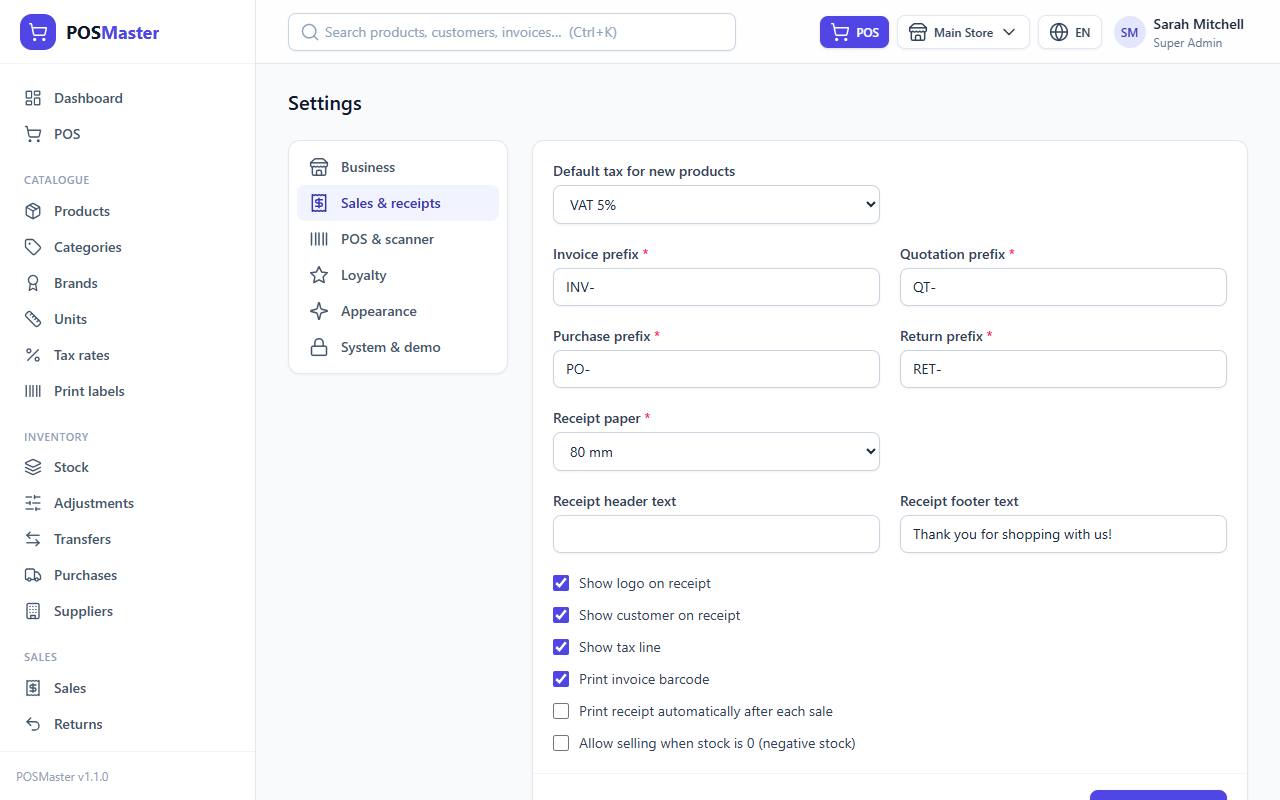Click the Adjustments sliders icon

coord(33,503)
